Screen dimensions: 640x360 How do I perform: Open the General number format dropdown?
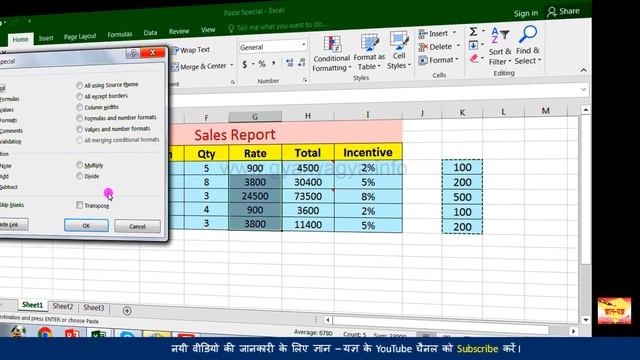[x=304, y=45]
